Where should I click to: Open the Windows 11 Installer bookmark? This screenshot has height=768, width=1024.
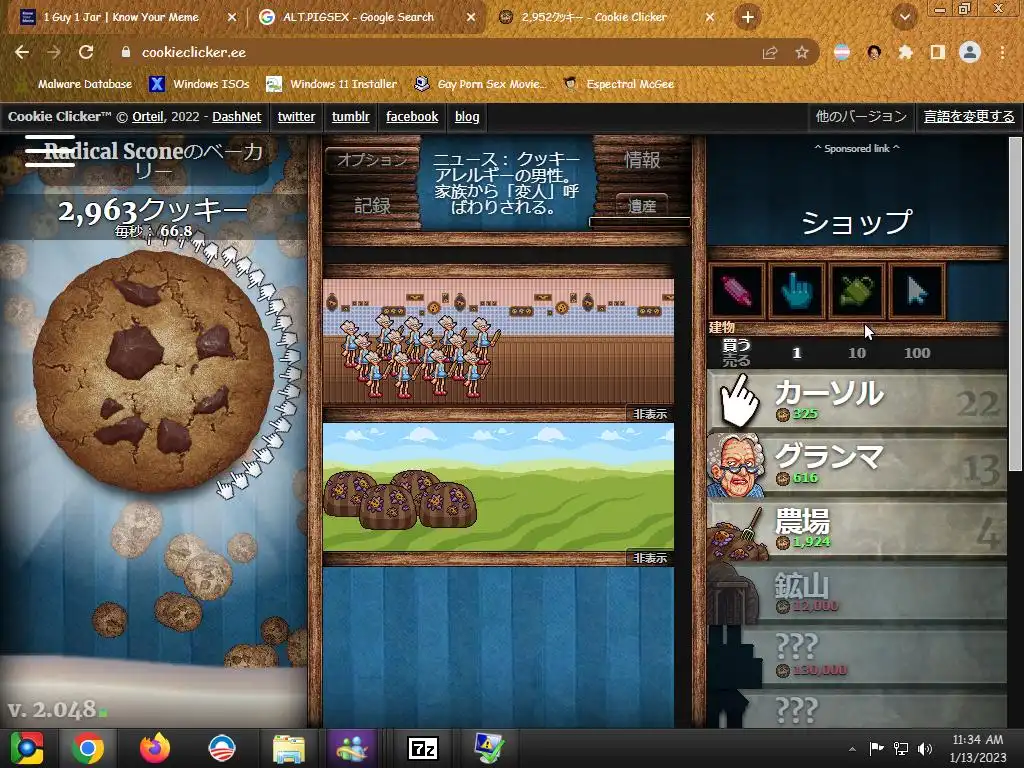point(332,84)
